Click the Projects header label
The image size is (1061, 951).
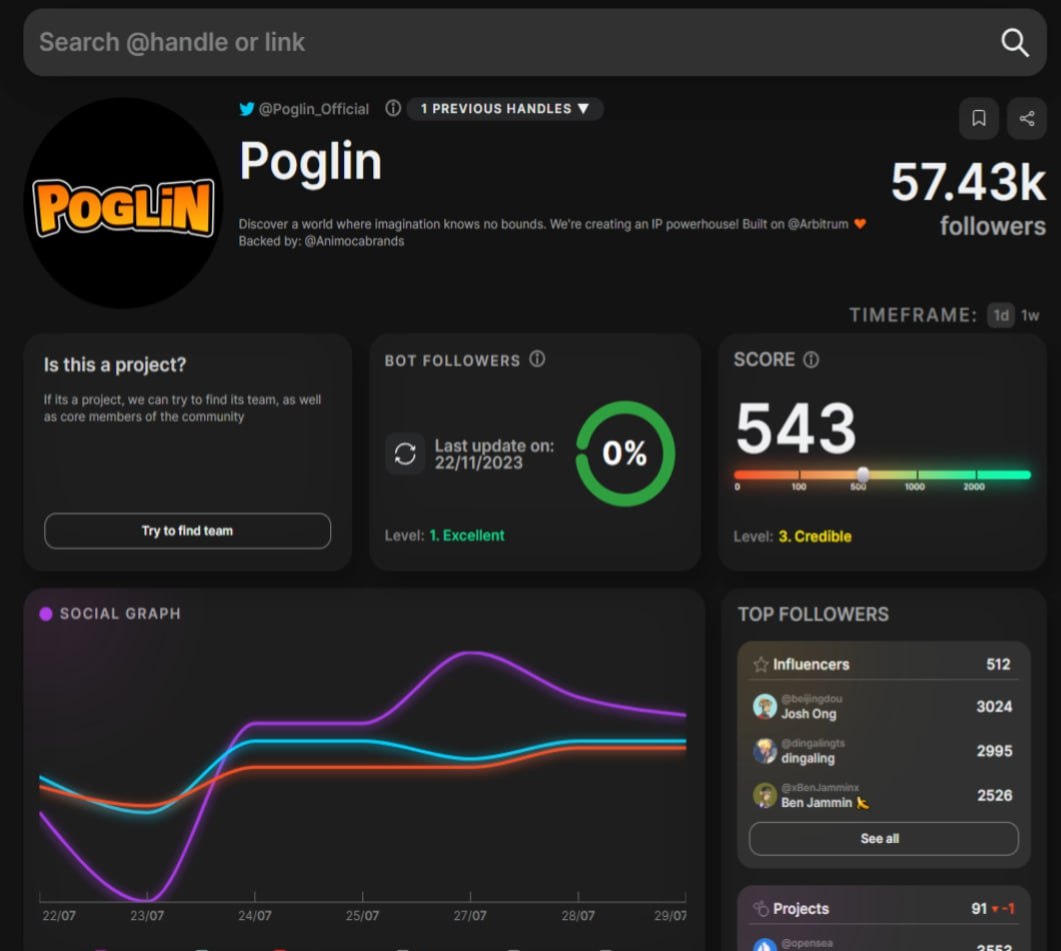(800, 908)
